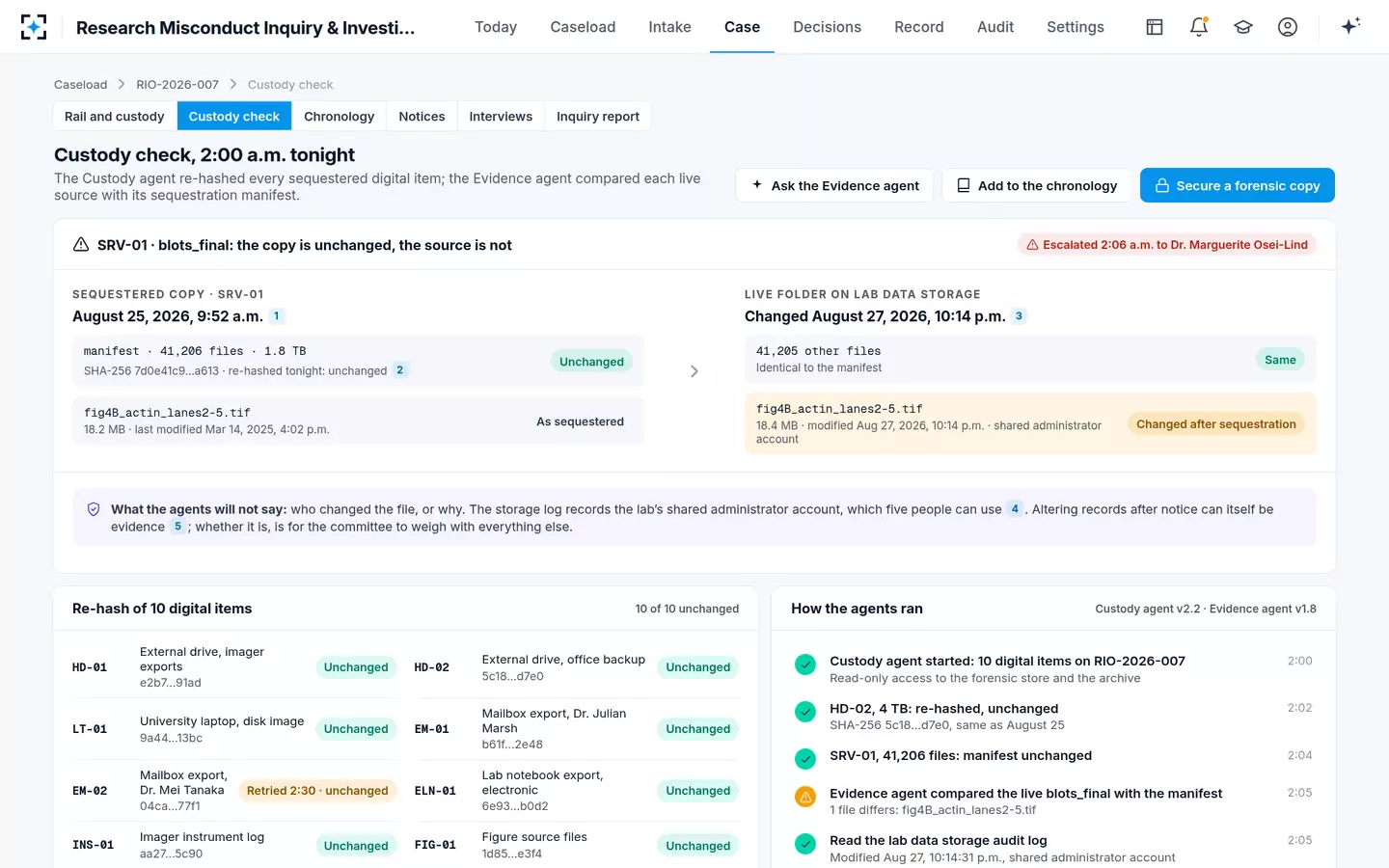
Task: Click citation marker 1 by sequestered date
Action: tap(277, 316)
